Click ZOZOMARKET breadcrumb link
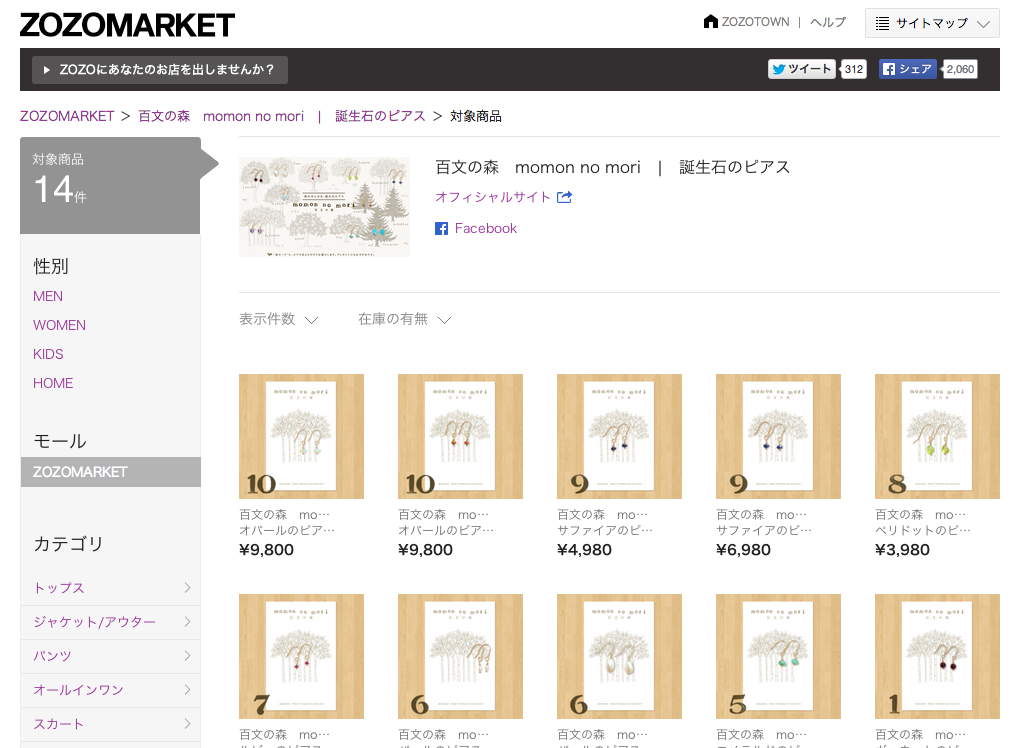 (x=67, y=116)
